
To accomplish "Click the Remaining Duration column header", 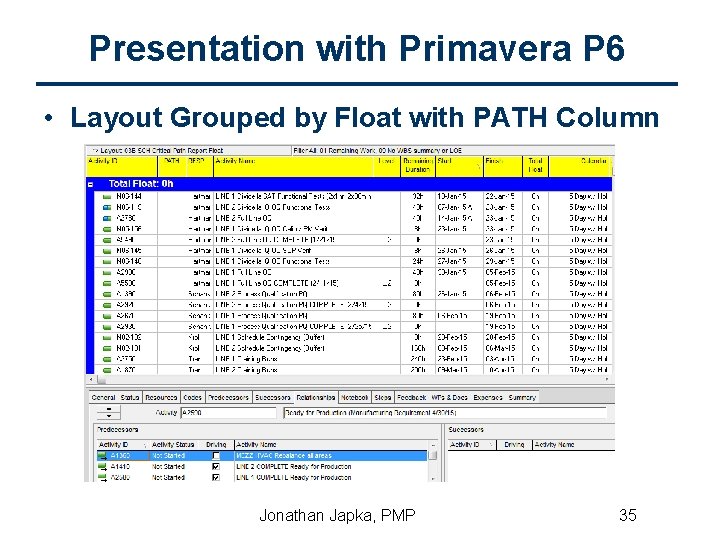I will [x=417, y=166].
